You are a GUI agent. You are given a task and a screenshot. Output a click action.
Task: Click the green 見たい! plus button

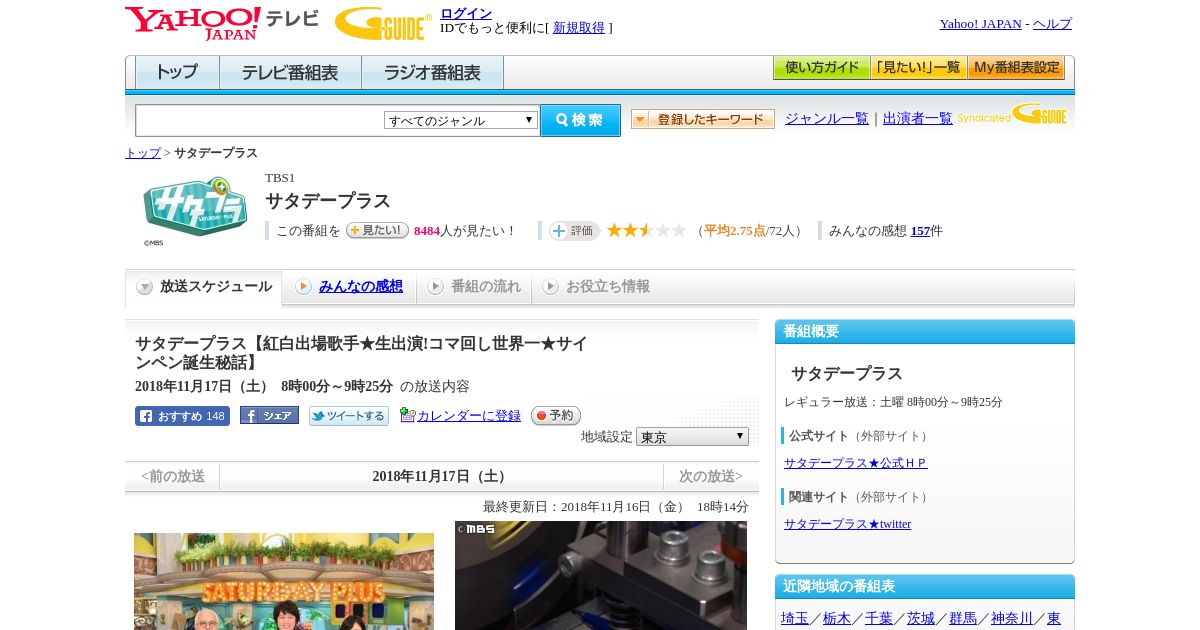(377, 230)
